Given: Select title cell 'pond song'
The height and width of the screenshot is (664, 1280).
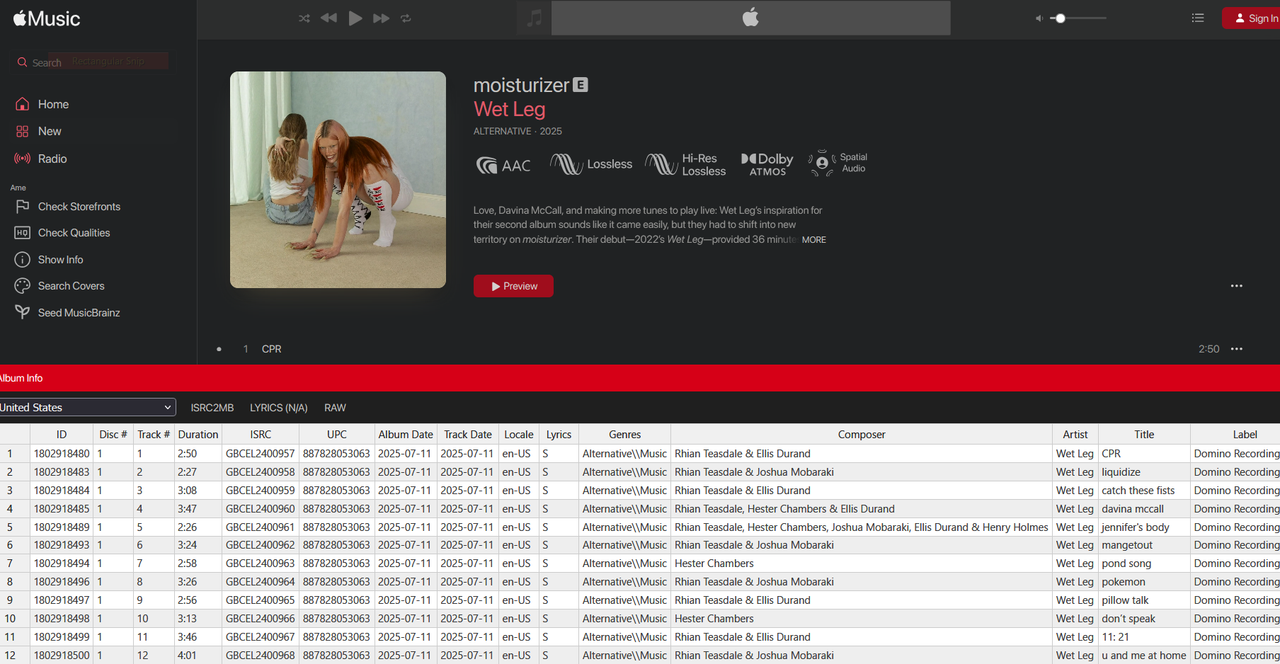Looking at the screenshot, I should tap(1144, 563).
